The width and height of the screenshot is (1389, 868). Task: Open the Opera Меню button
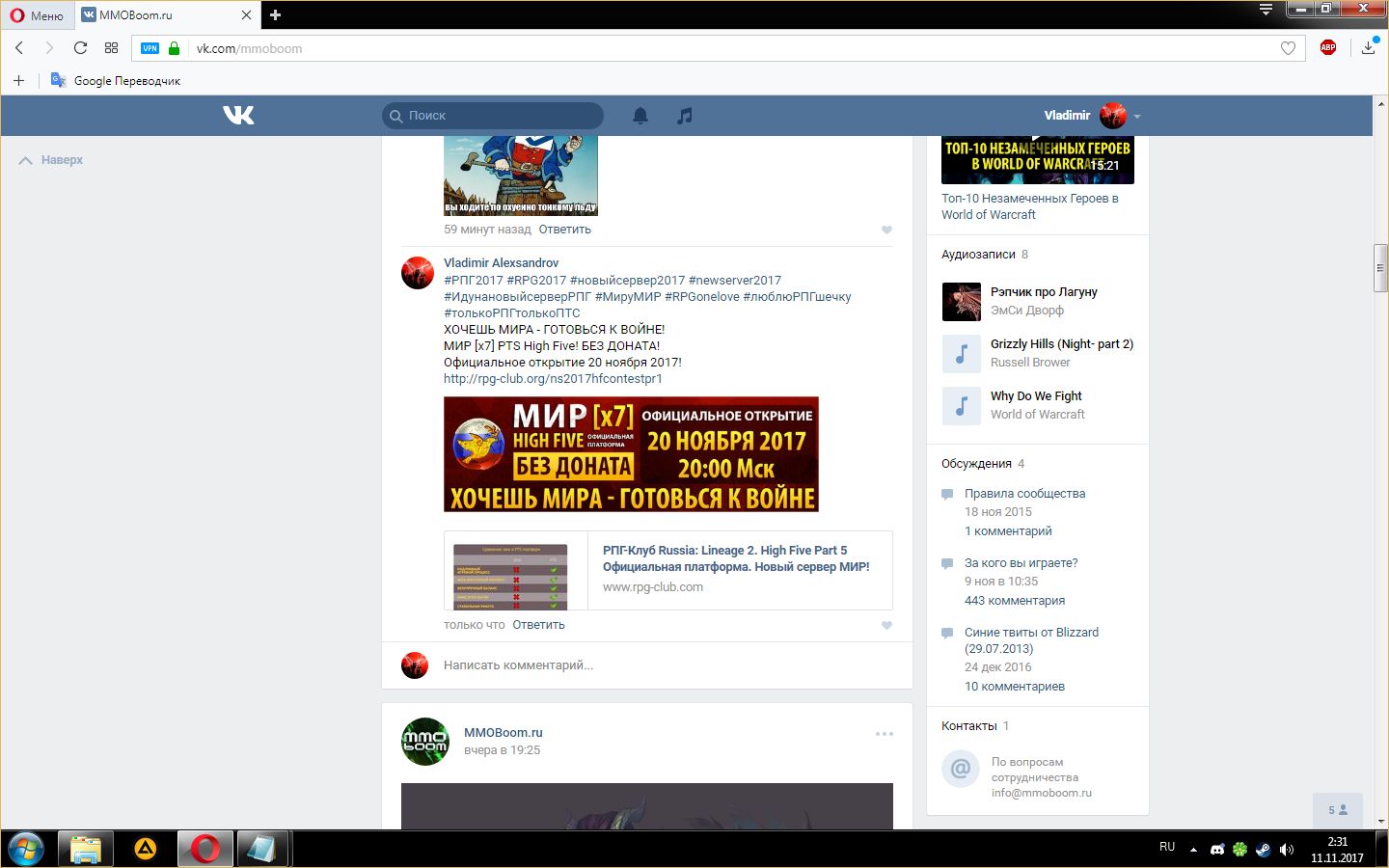click(37, 15)
